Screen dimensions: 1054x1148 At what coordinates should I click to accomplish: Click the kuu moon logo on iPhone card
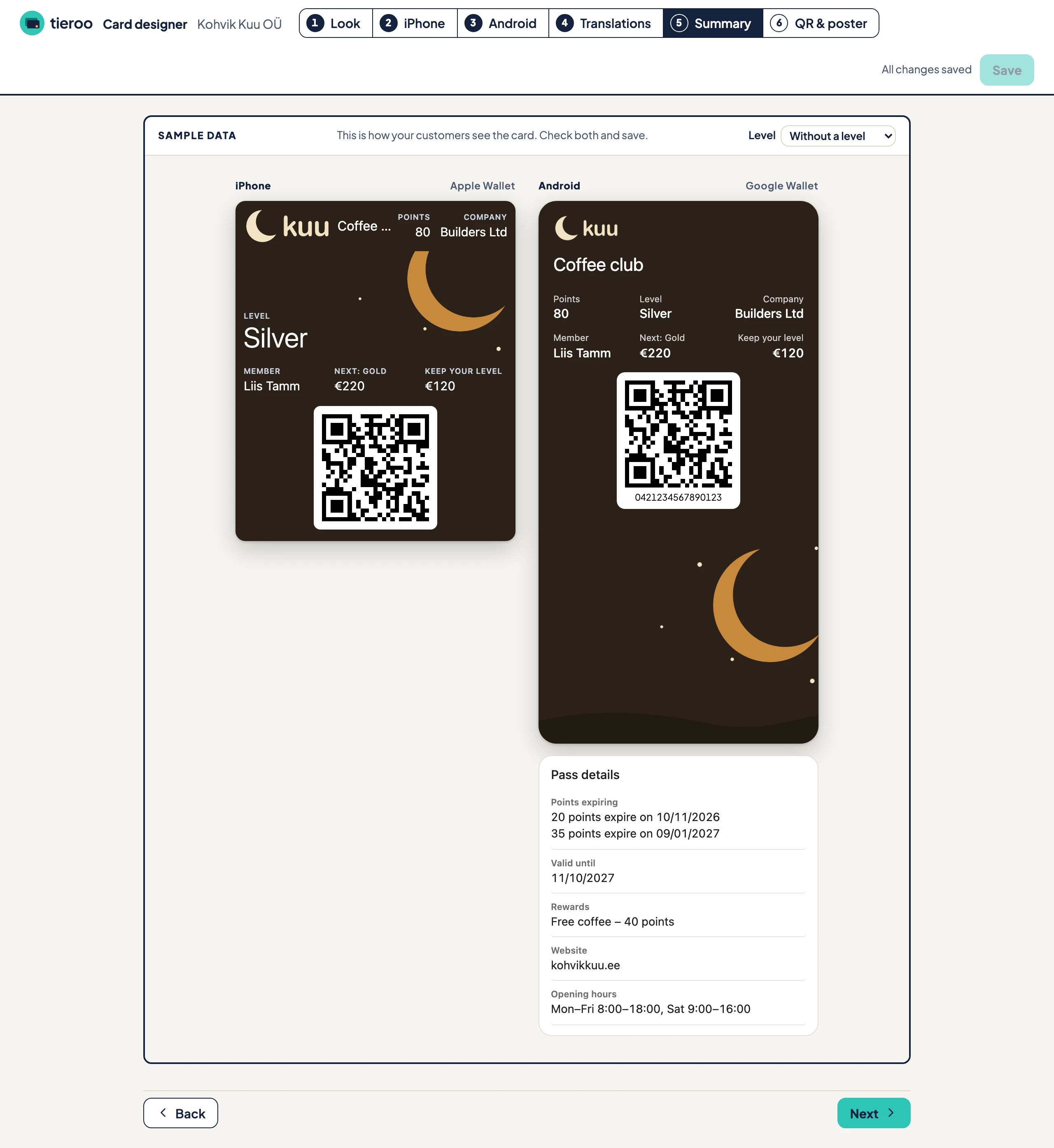click(287, 226)
